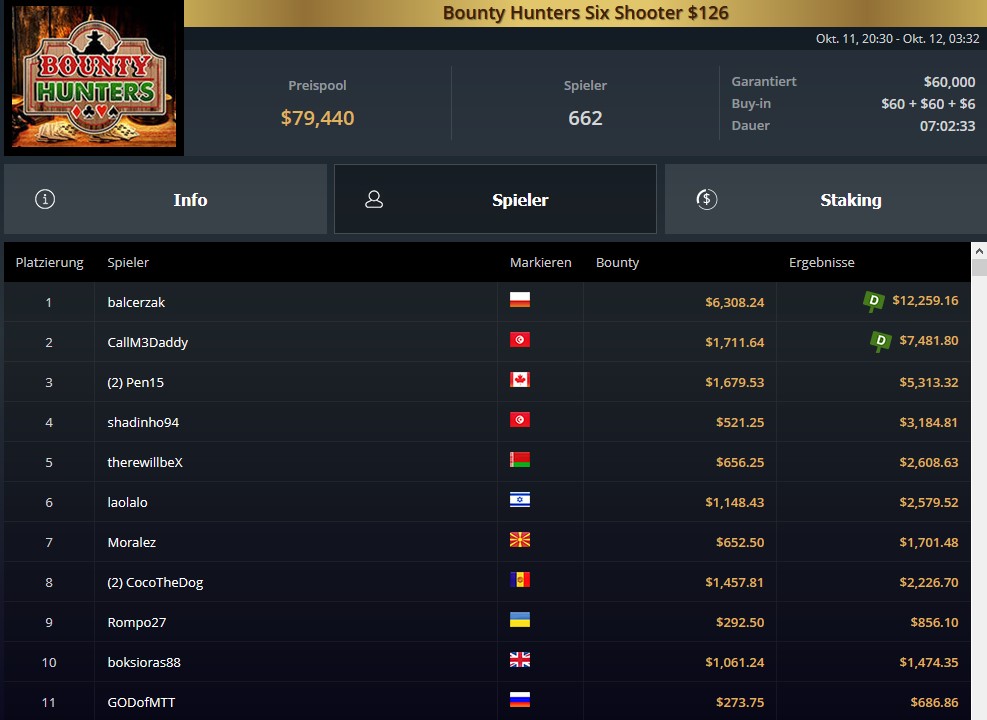
Task: Click the info circle icon
Action: pos(45,200)
